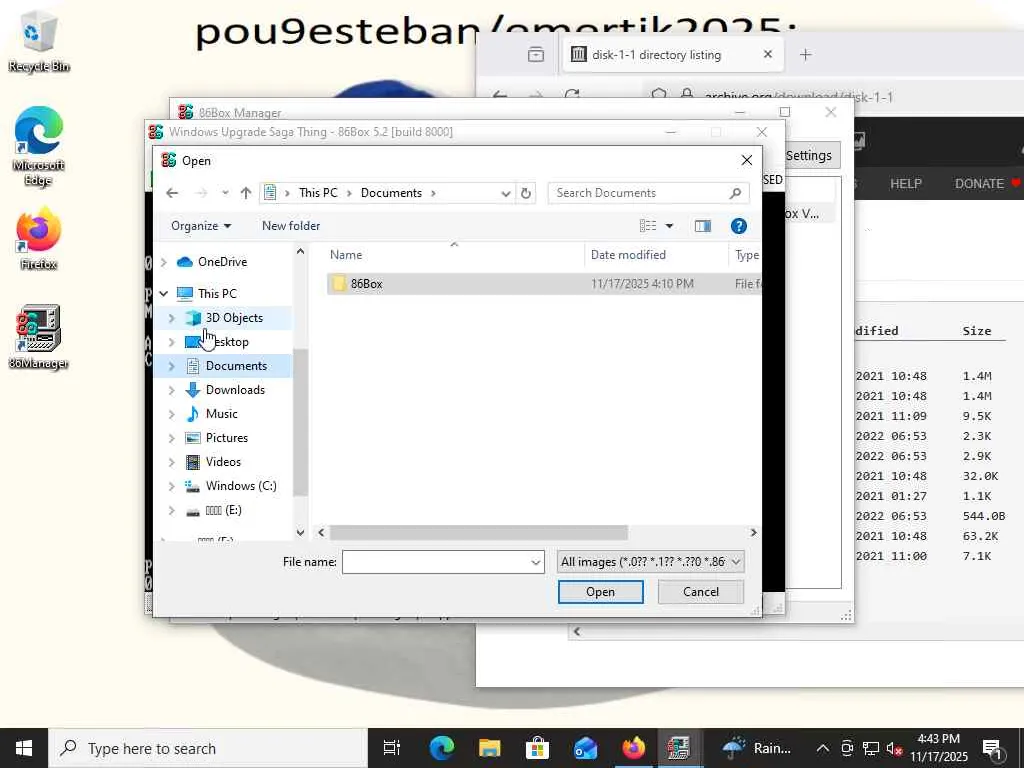Click New folder in toolbar
Image resolution: width=1024 pixels, height=768 pixels.
click(291, 226)
